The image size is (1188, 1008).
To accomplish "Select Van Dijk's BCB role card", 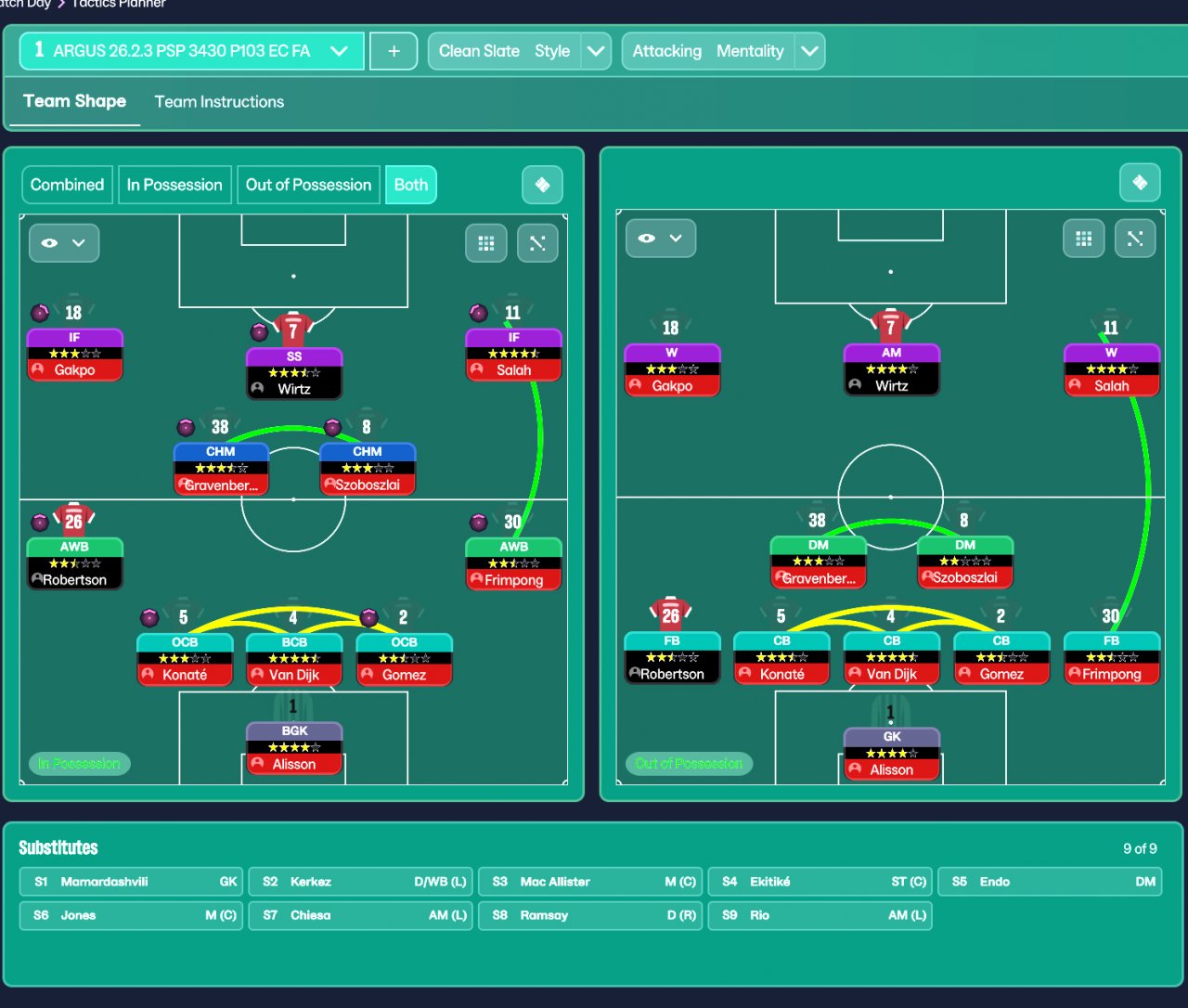I will pos(294,659).
